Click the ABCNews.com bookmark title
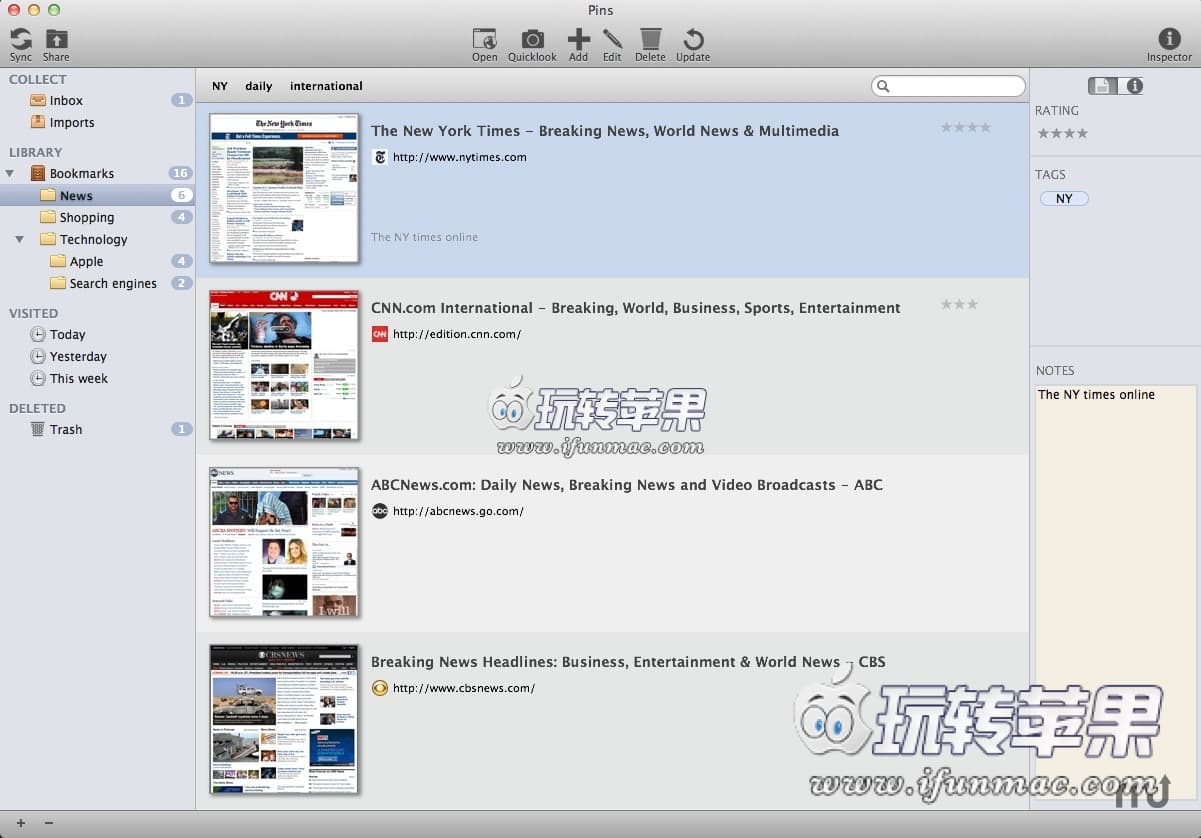Screen dimensions: 1201x838 tap(627, 485)
